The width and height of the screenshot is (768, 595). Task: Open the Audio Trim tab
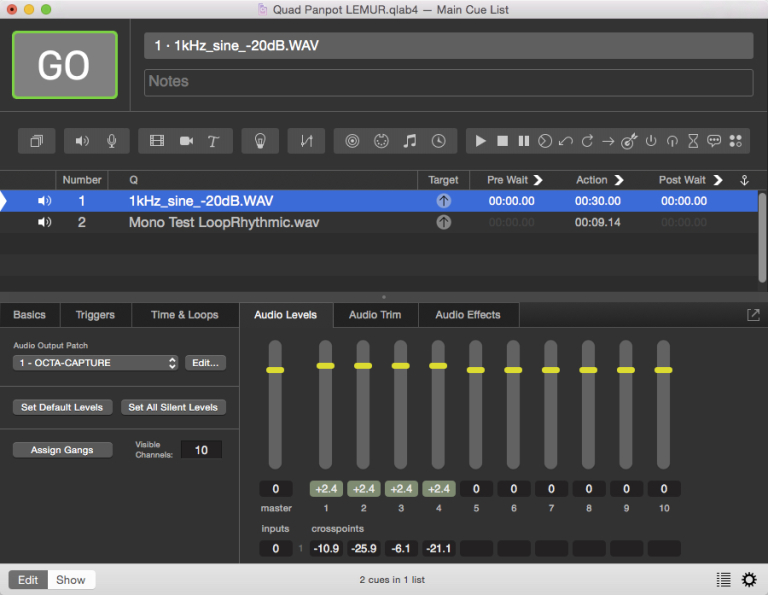coord(376,315)
